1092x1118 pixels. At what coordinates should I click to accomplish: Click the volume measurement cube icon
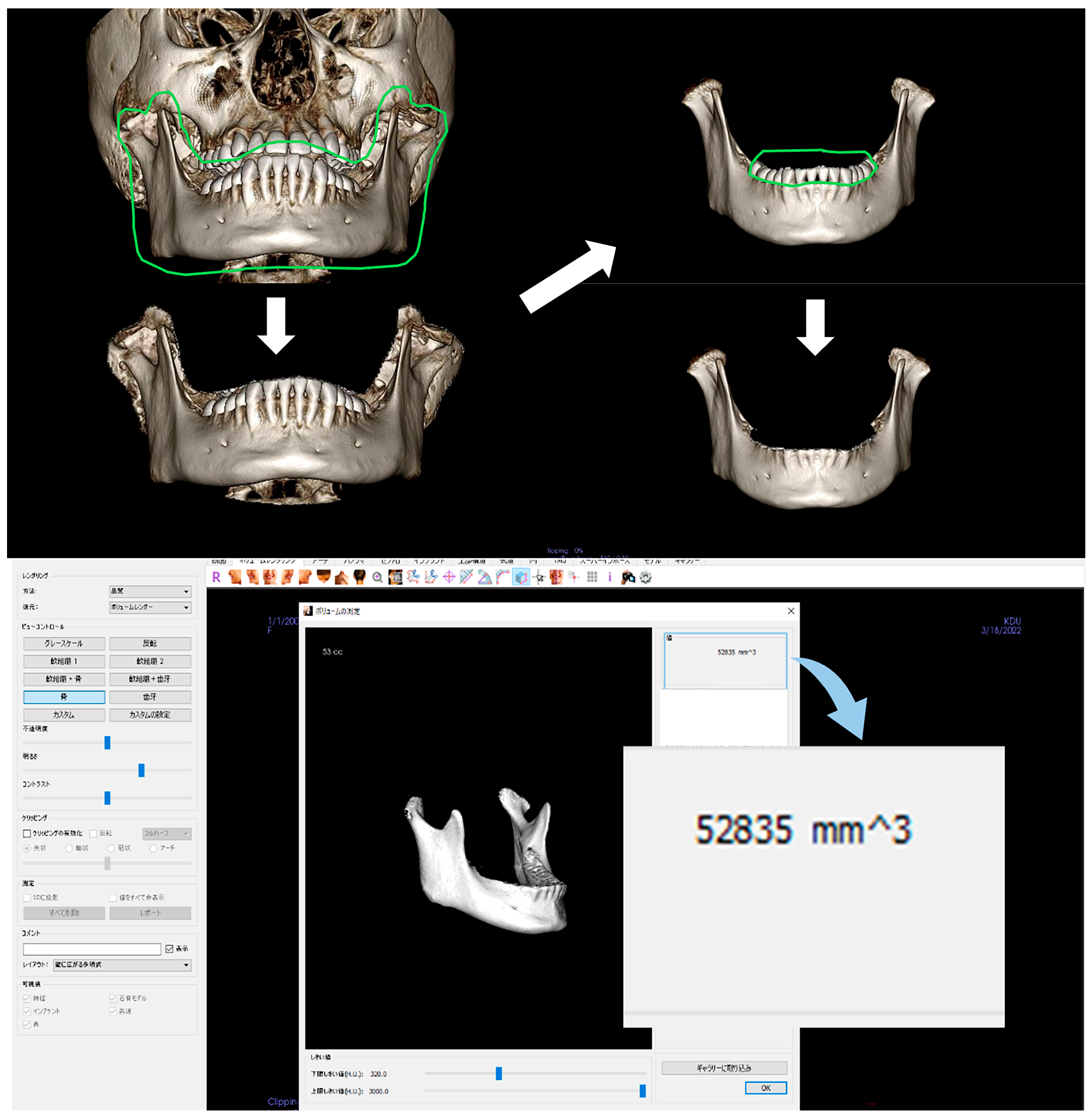521,577
